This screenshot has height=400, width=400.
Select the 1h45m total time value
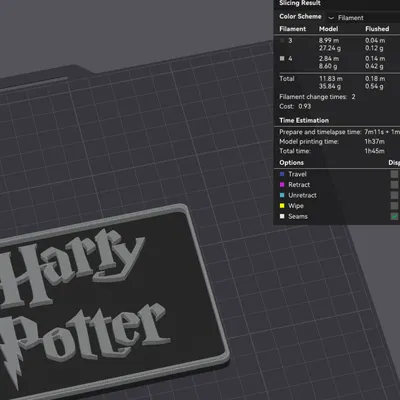click(x=375, y=151)
